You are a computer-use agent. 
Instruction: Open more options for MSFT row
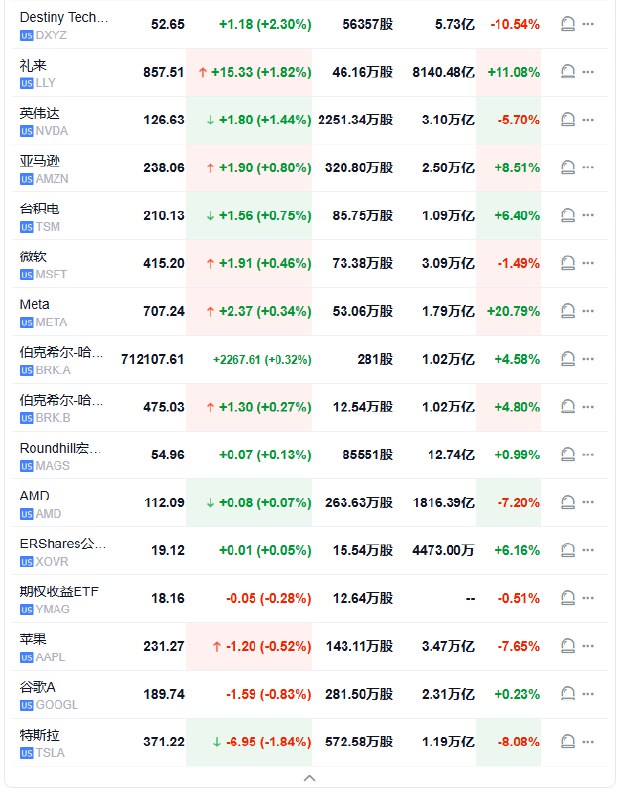point(588,263)
